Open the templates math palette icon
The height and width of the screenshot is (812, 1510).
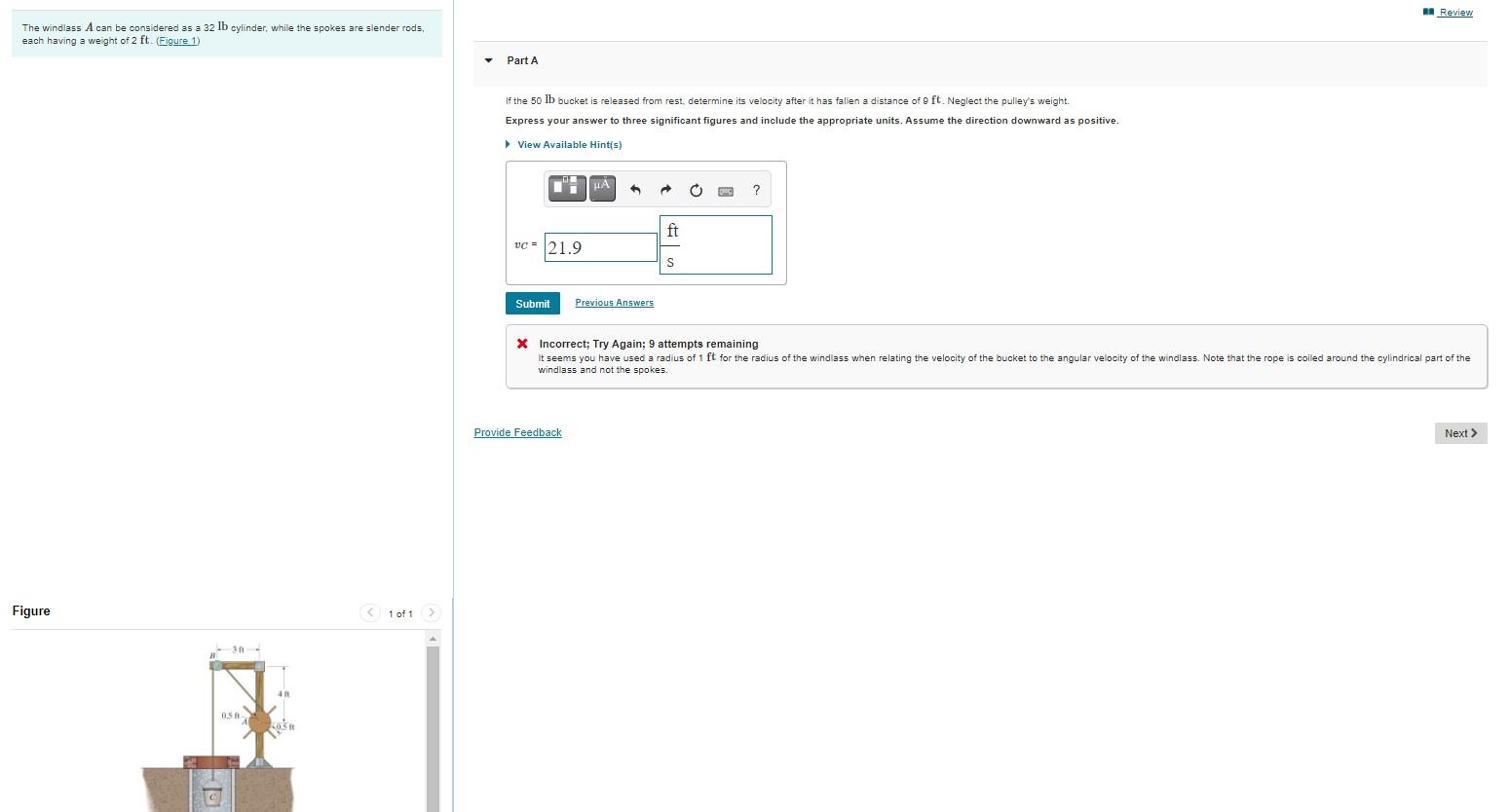tap(567, 188)
